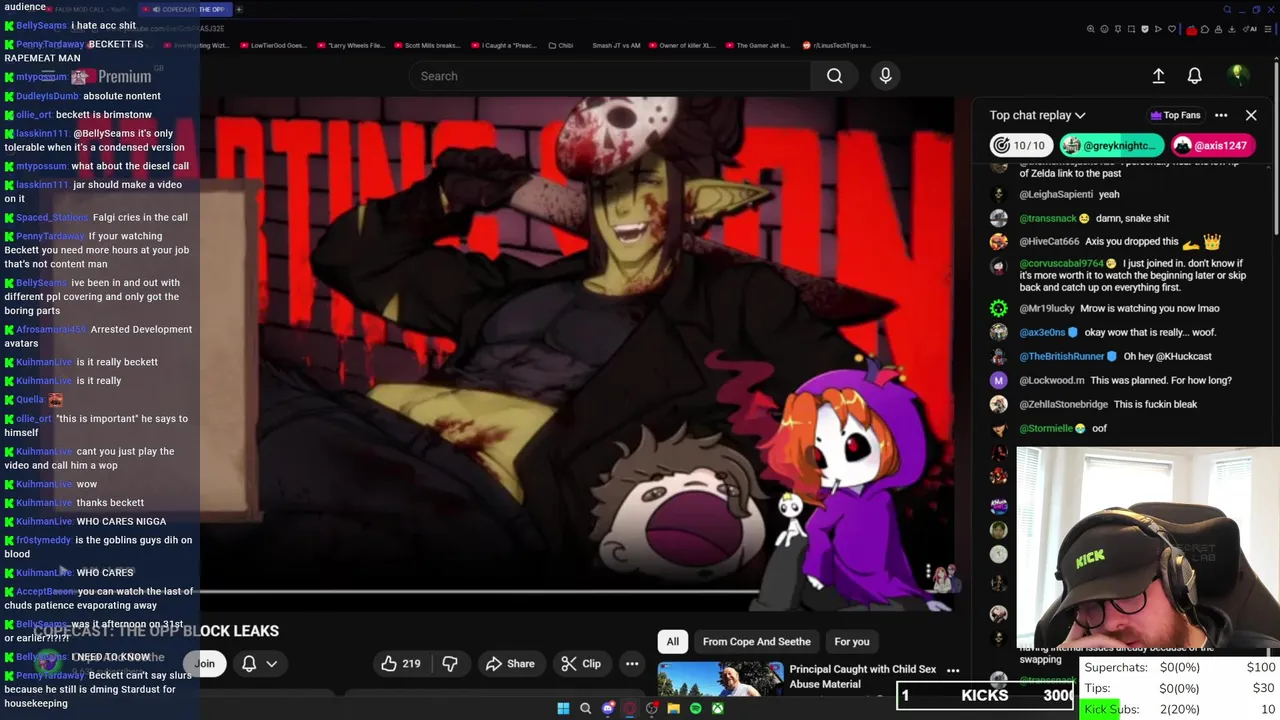Image resolution: width=1280 pixels, height=720 pixels.
Task: Click chat author @Mr19lucky
Action: click(1046, 308)
